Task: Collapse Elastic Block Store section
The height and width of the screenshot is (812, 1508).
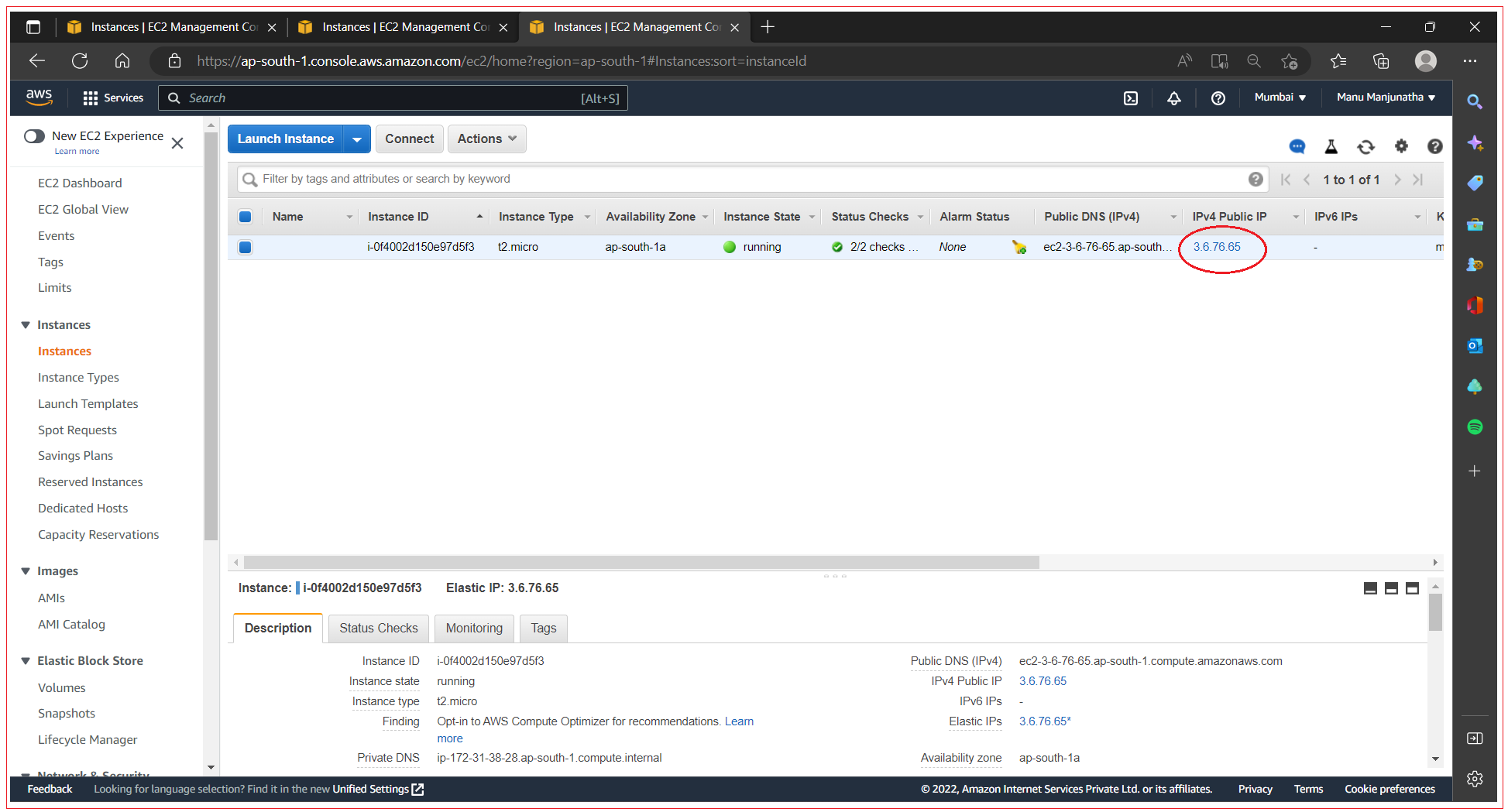Action: (x=26, y=661)
